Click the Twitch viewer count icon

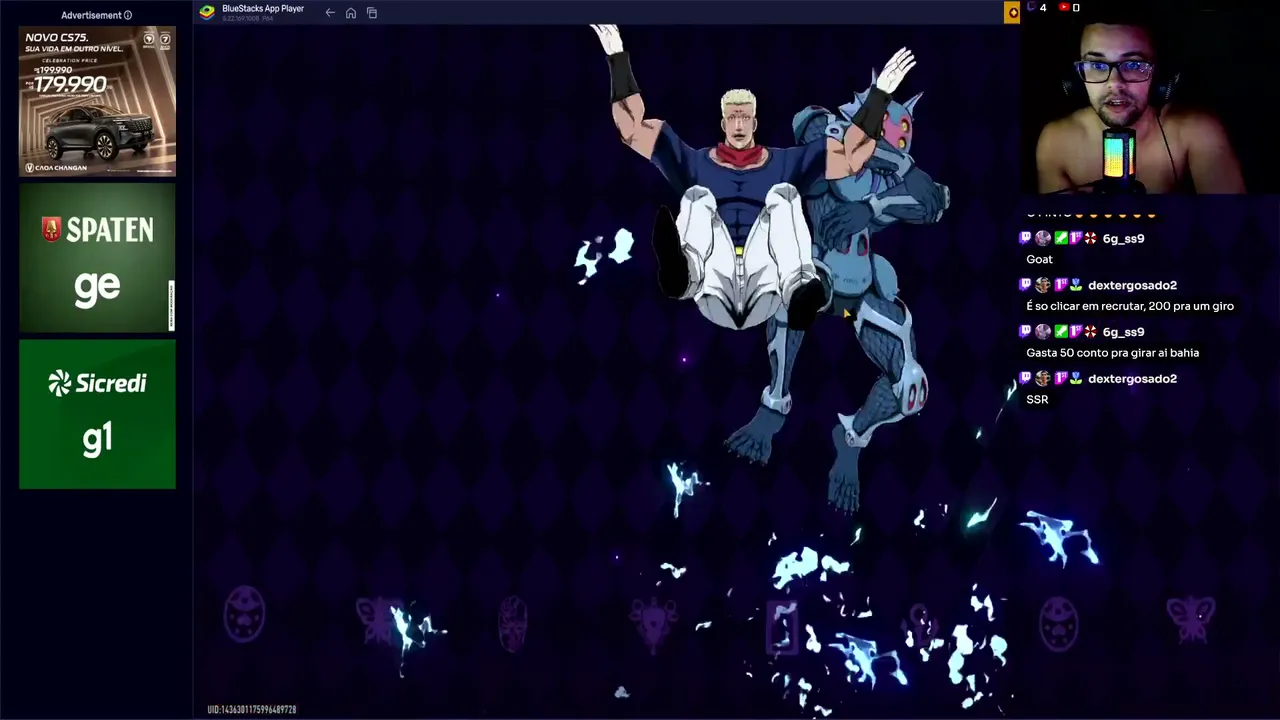[1031, 8]
